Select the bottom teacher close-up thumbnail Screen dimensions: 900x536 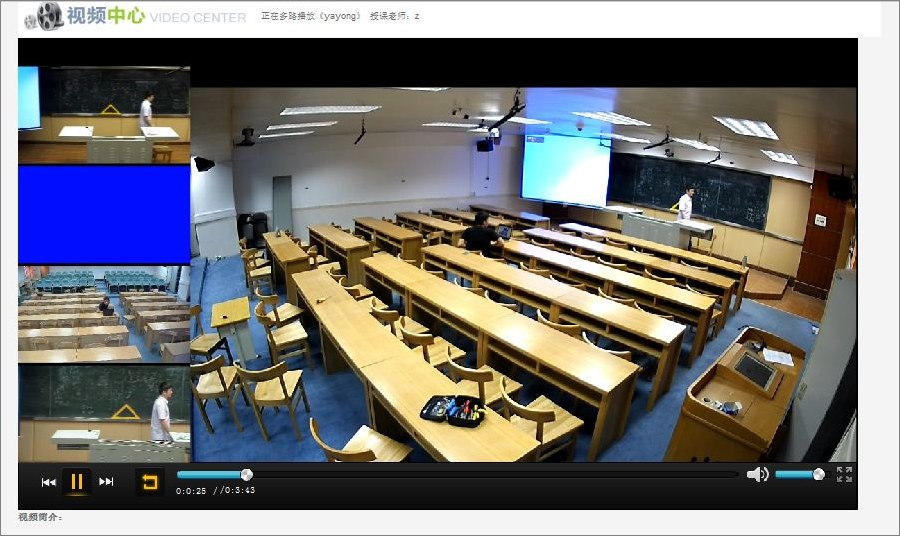[x=104, y=413]
